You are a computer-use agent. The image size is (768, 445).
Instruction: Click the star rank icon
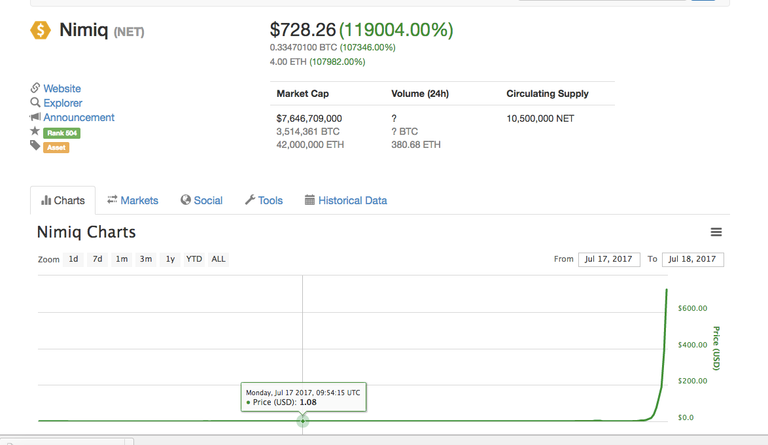(35, 132)
